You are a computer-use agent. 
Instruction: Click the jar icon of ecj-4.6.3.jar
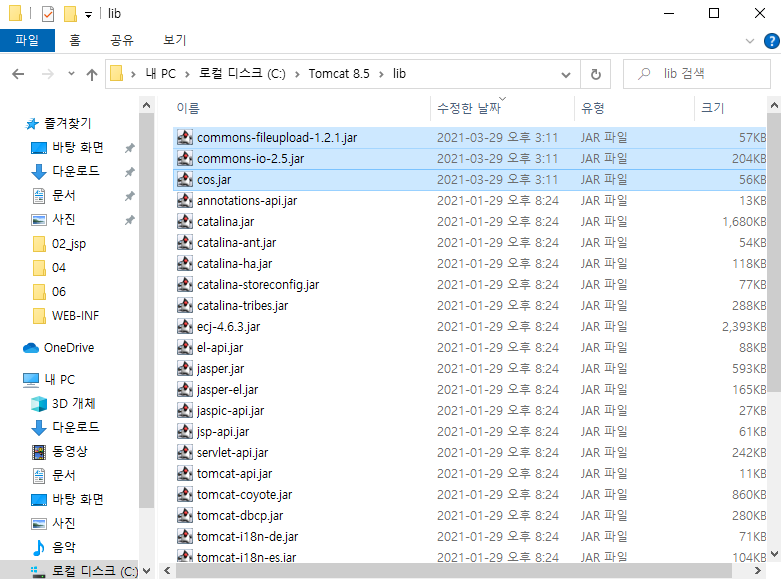coord(185,326)
